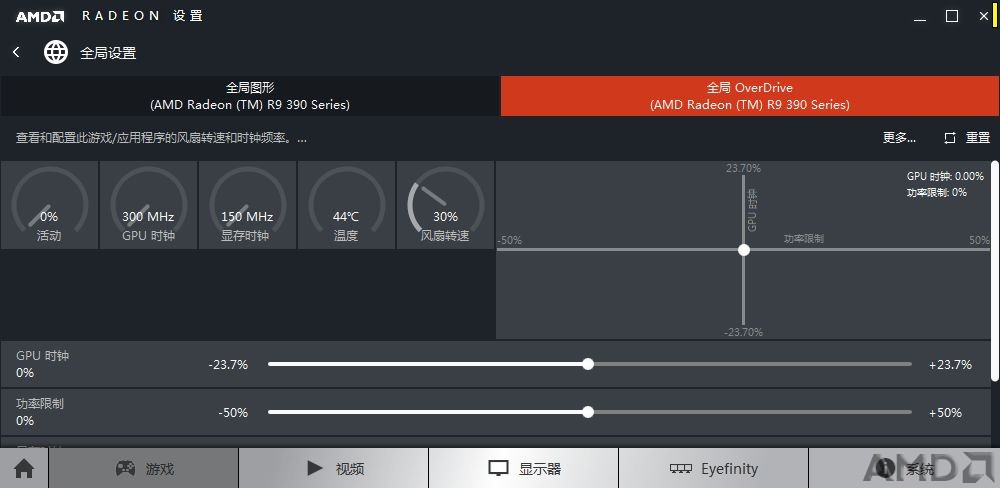
Task: Select the 全局 OverDrive tab
Action: pos(750,96)
